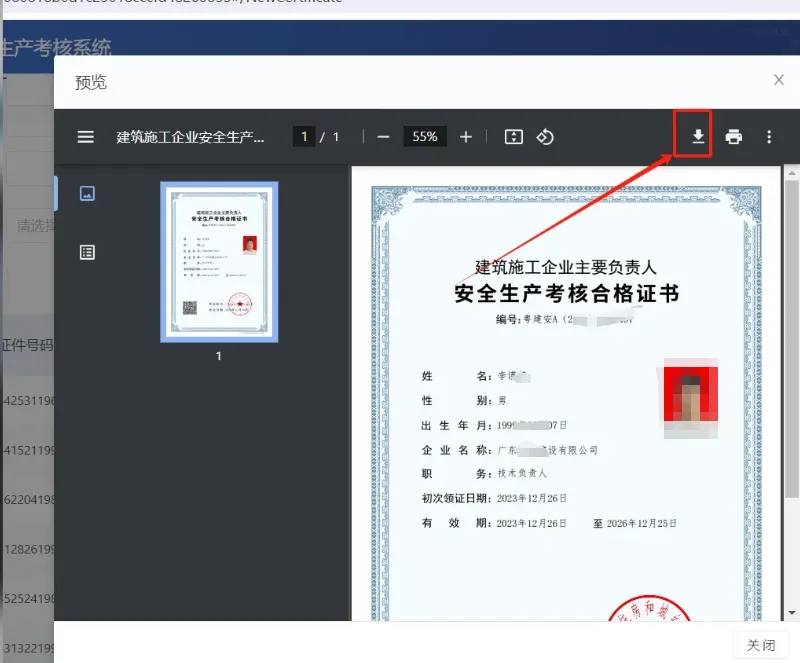Viewport: 800px width, 663px height.
Task: Zoom out with the minus icon
Action: [383, 137]
